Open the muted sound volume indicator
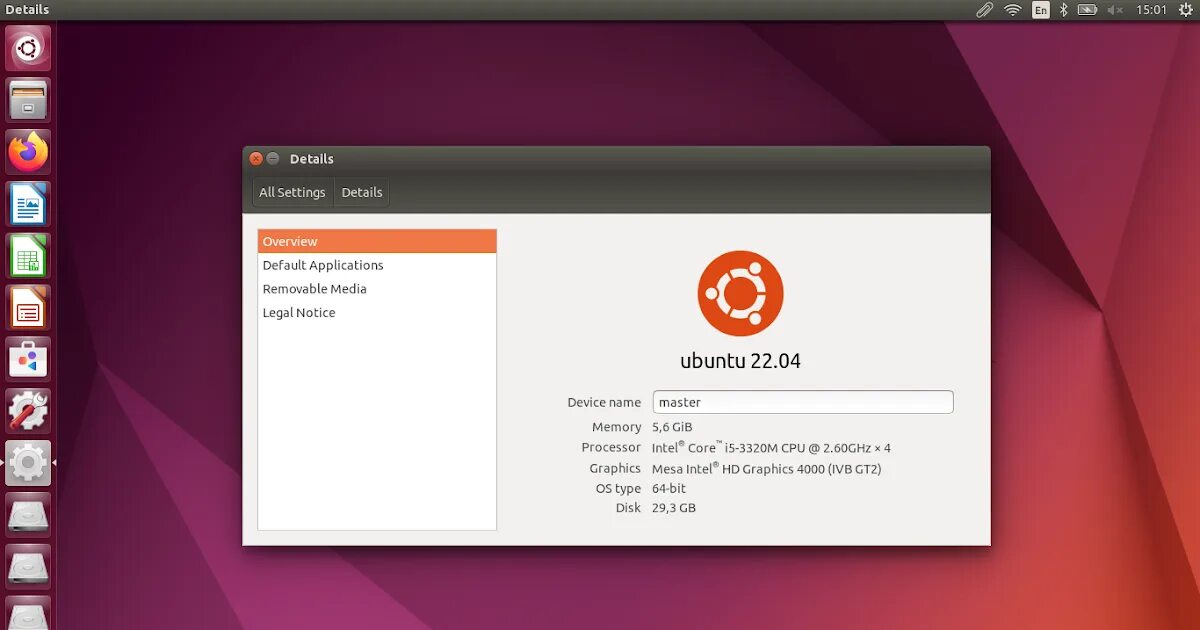Image resolution: width=1200 pixels, height=630 pixels. point(1115,10)
